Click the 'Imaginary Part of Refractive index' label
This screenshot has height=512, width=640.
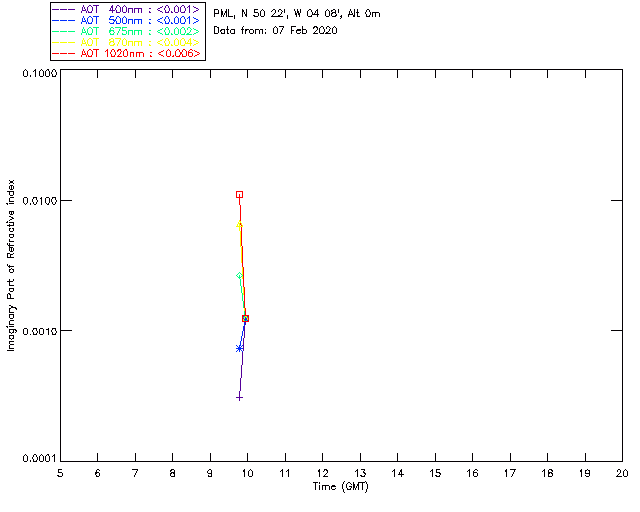click(x=11, y=265)
